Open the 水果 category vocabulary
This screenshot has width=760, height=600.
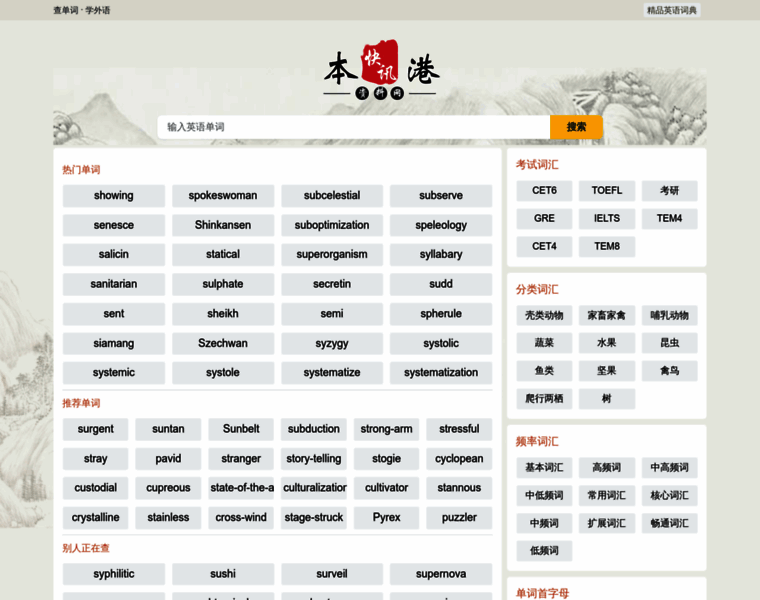click(607, 343)
